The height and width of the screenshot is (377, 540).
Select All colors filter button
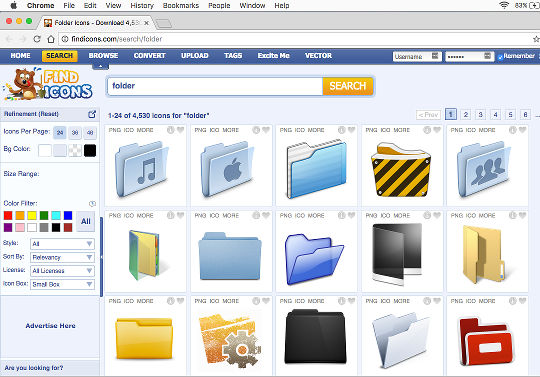tap(86, 221)
